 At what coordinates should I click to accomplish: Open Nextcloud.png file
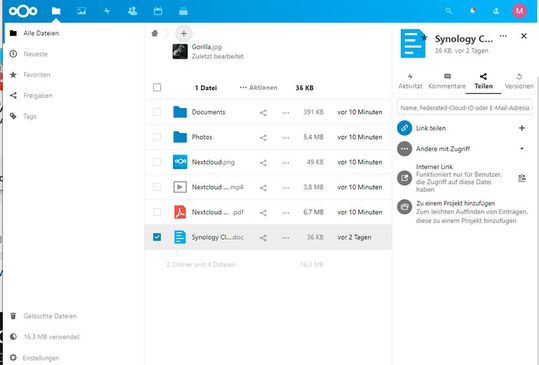213,162
